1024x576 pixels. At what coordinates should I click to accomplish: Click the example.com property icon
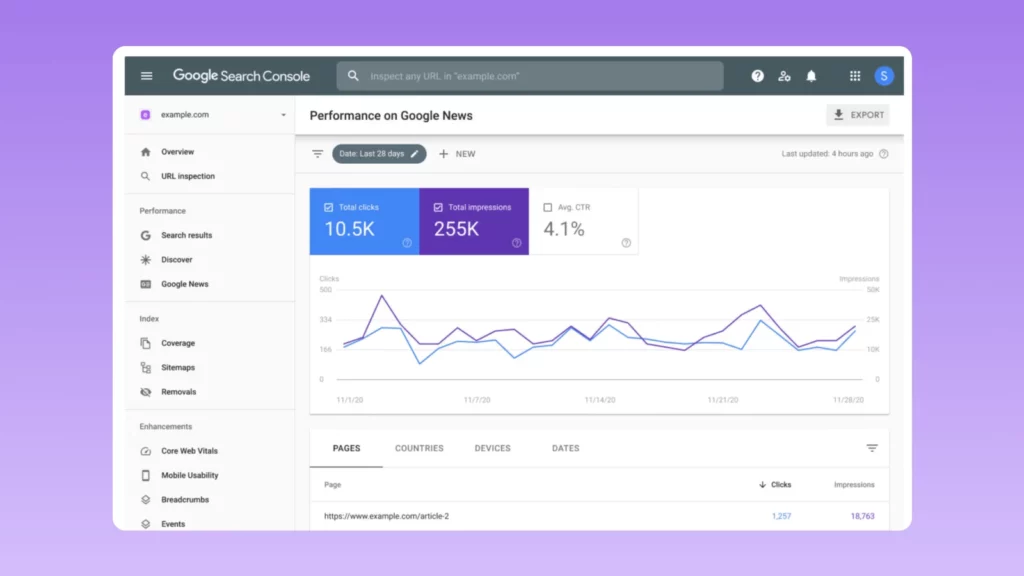coord(145,115)
